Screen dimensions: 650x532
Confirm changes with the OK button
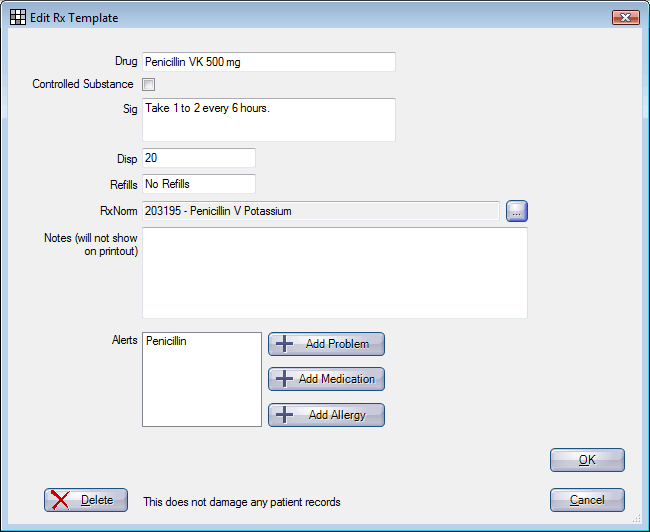point(587,460)
